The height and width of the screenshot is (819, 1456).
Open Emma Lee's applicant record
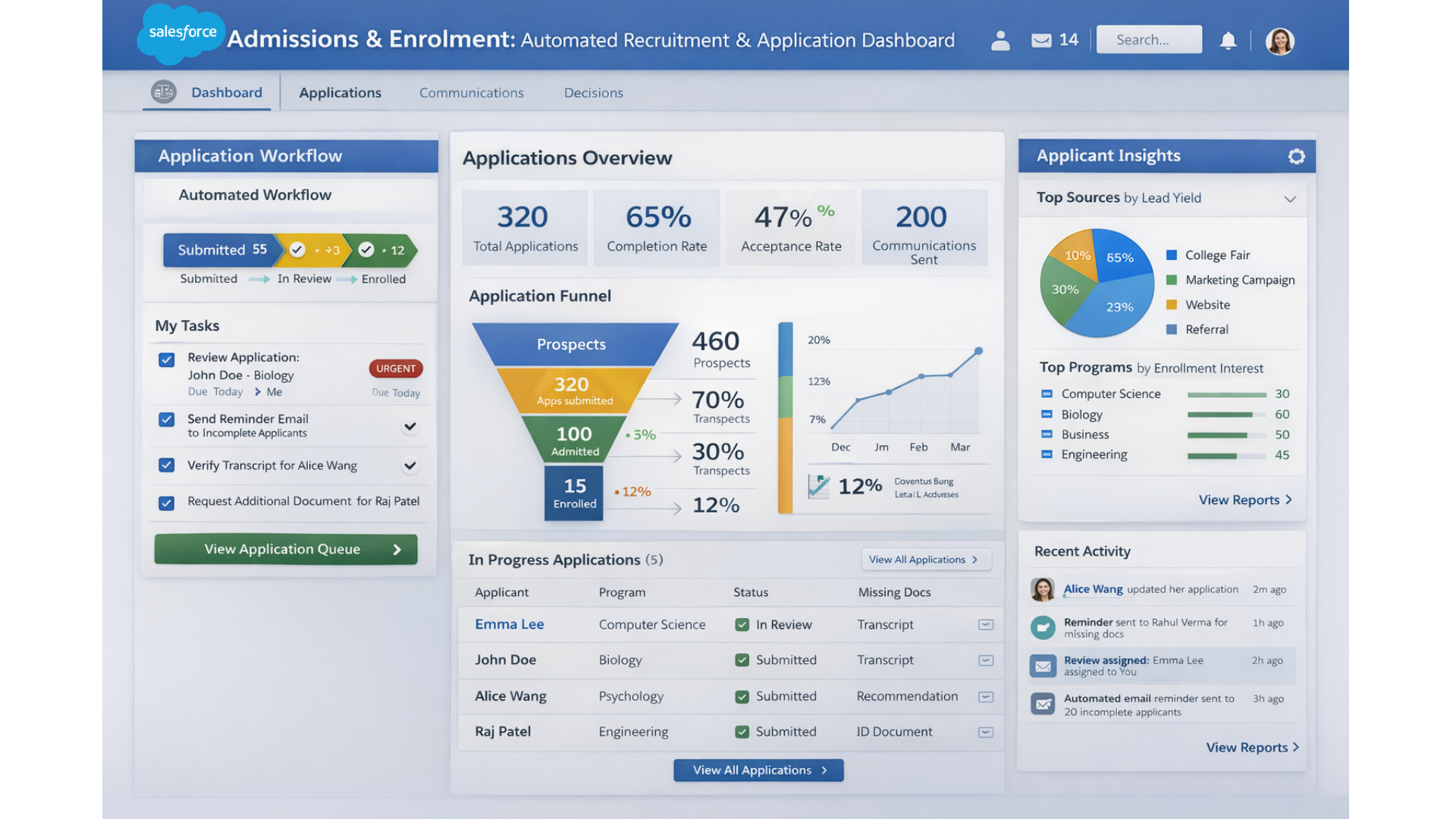click(509, 624)
